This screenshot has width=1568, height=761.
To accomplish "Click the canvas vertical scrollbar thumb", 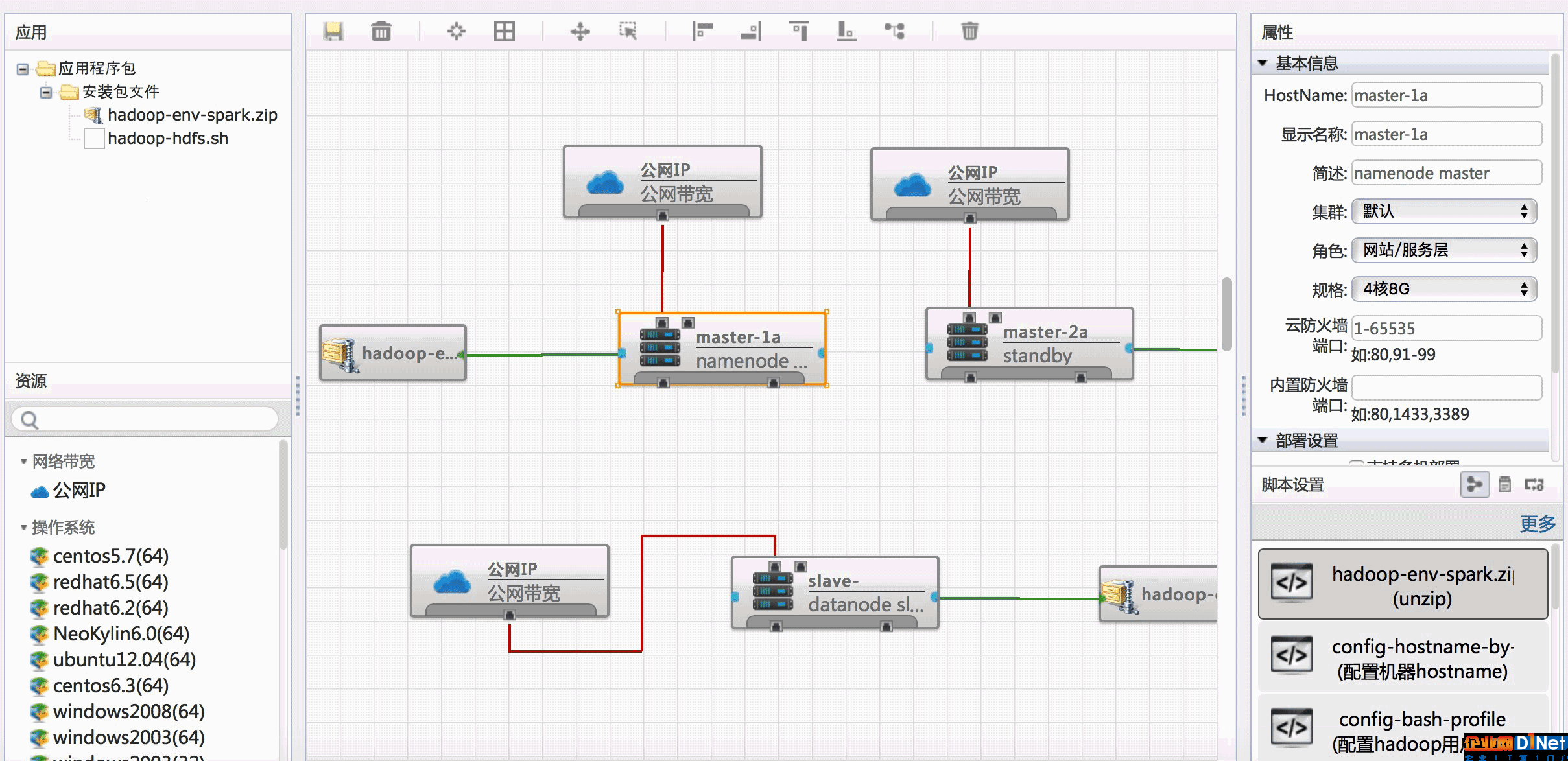I will coord(1226,314).
